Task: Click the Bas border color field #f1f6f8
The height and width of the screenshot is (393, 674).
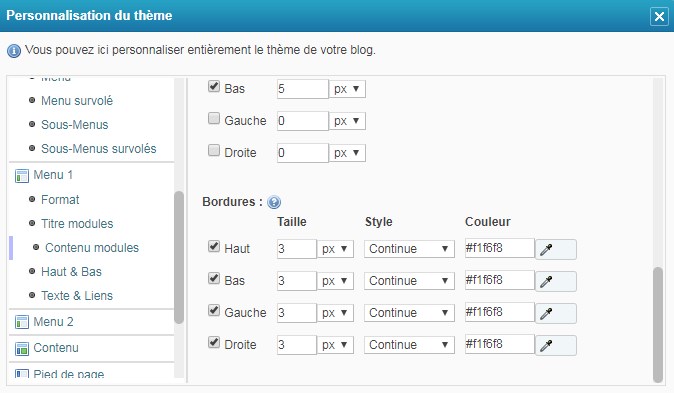Action: (x=499, y=280)
